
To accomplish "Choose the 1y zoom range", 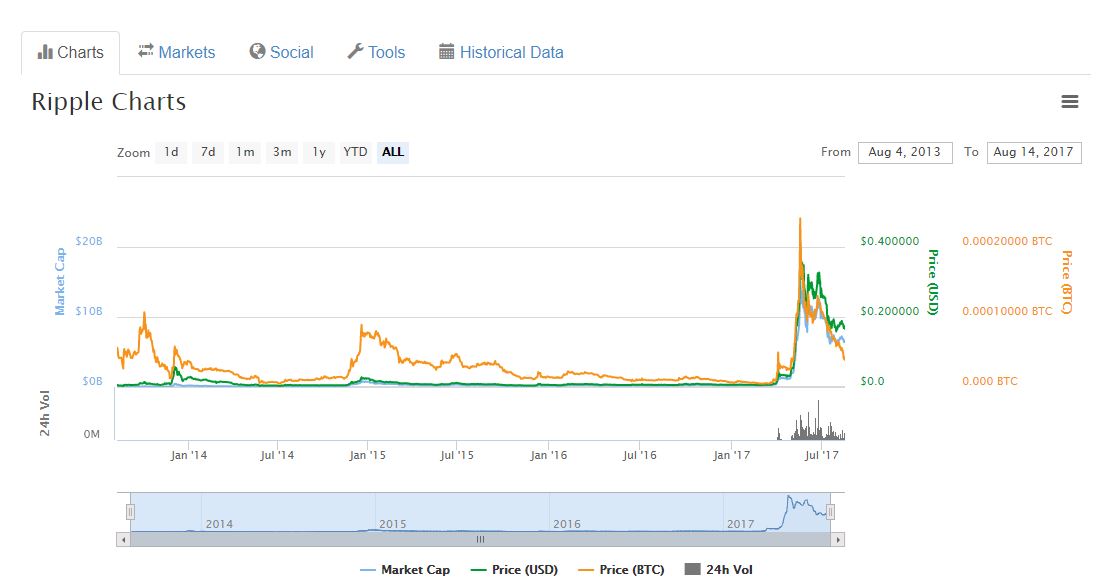I will [318, 152].
